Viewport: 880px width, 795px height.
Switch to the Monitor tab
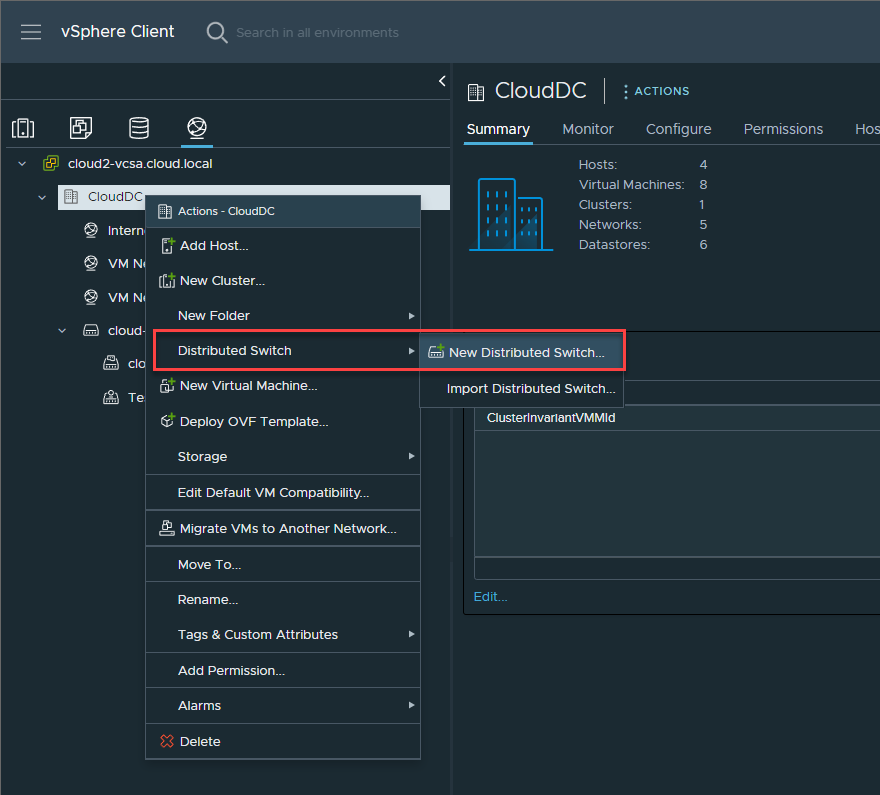tap(588, 129)
